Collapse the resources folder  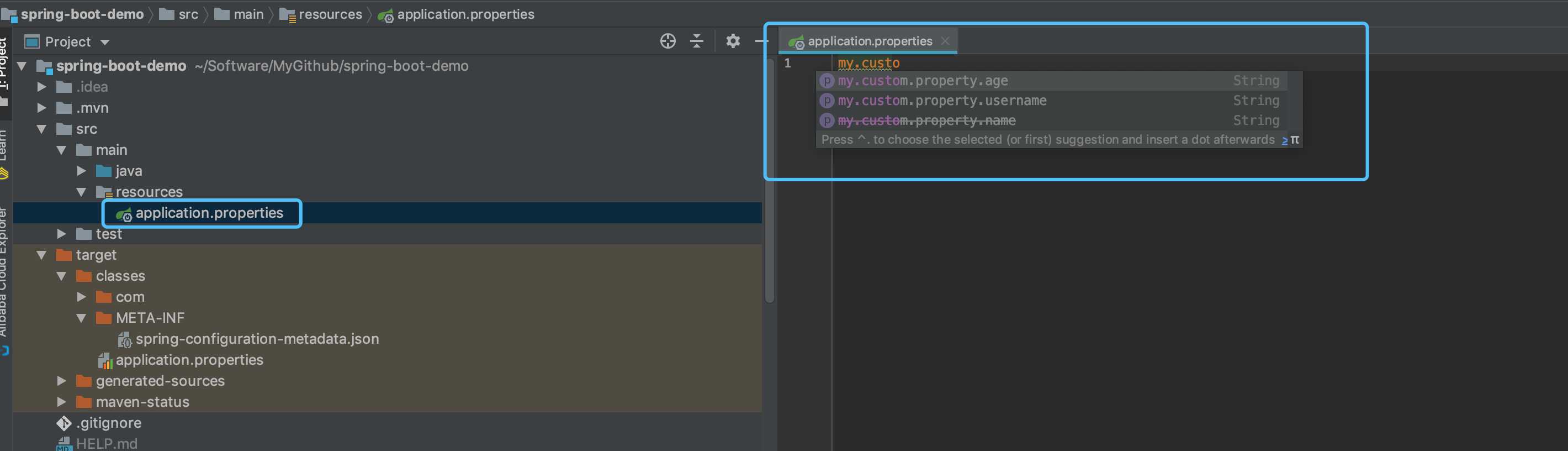coord(82,192)
